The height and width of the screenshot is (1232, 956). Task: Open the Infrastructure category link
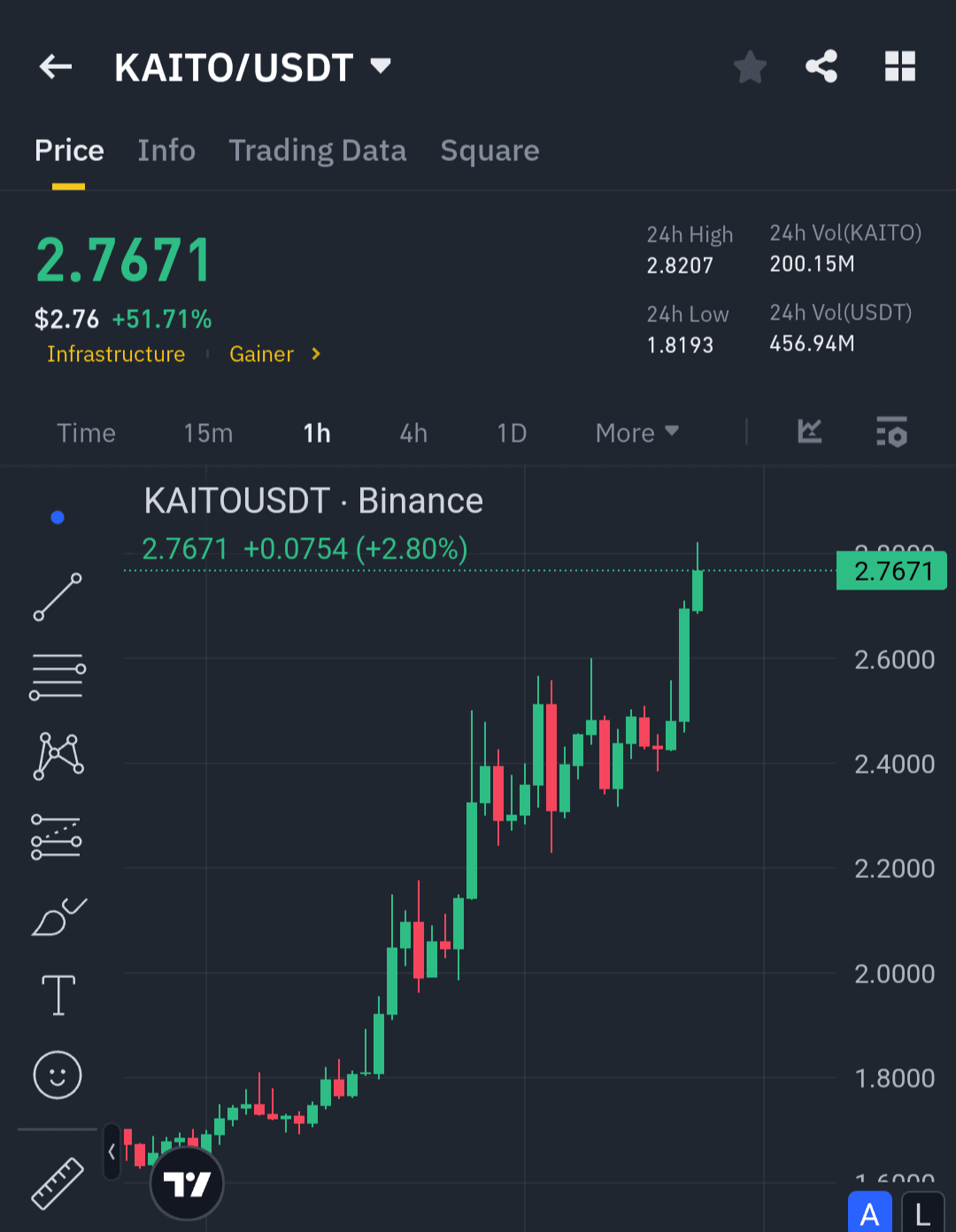[116, 354]
